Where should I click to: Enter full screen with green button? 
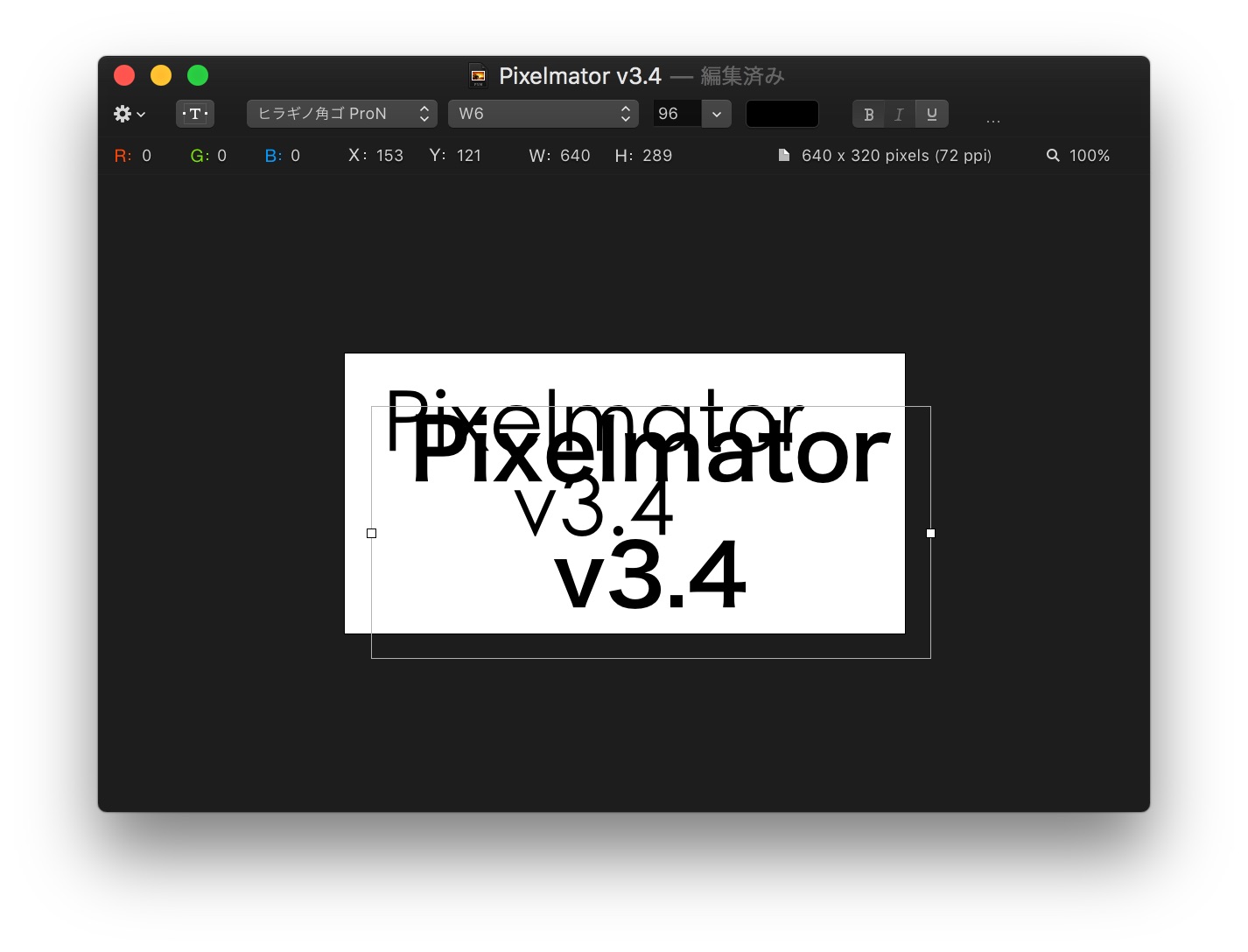point(198,76)
